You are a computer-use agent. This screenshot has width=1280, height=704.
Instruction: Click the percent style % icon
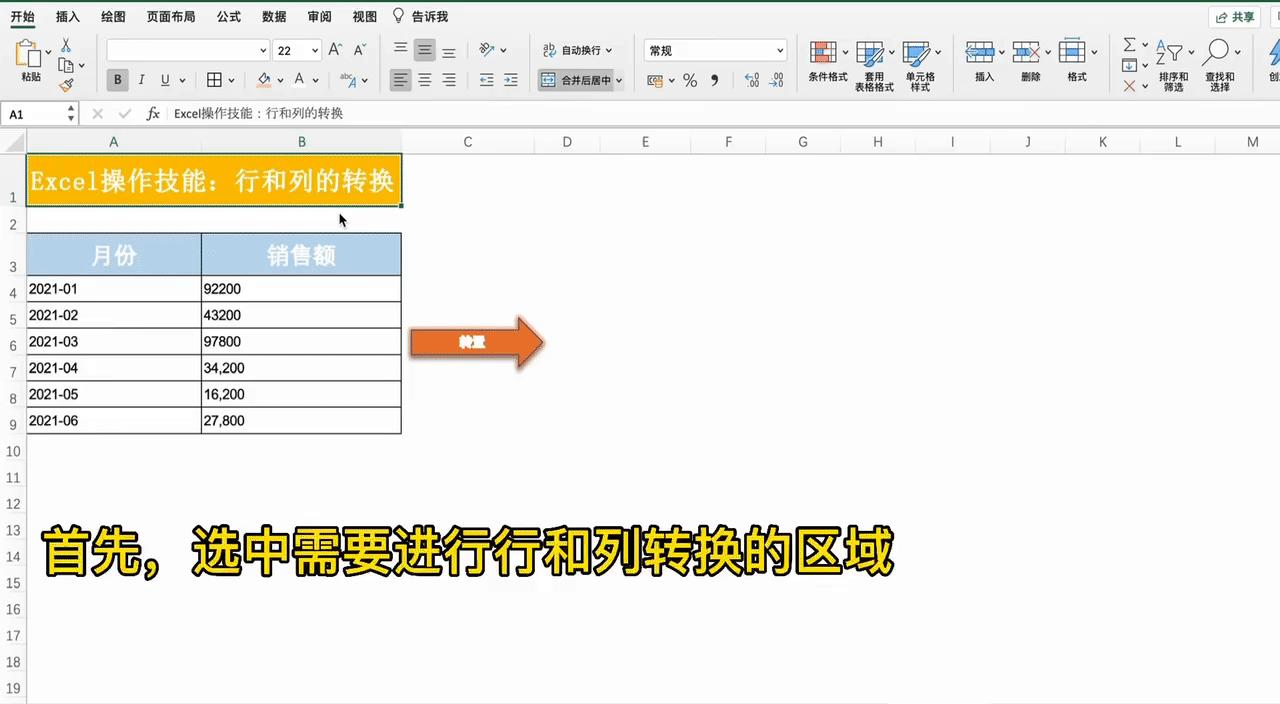click(689, 81)
